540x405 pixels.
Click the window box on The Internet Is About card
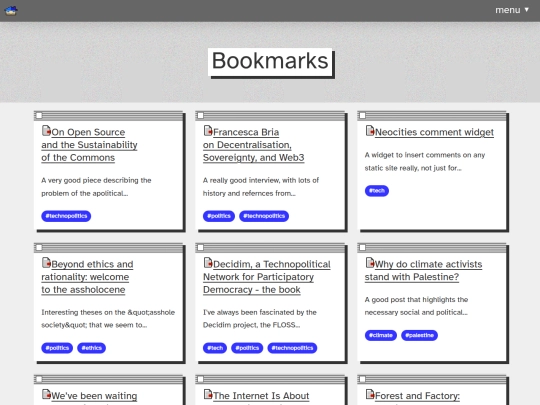[200, 379]
